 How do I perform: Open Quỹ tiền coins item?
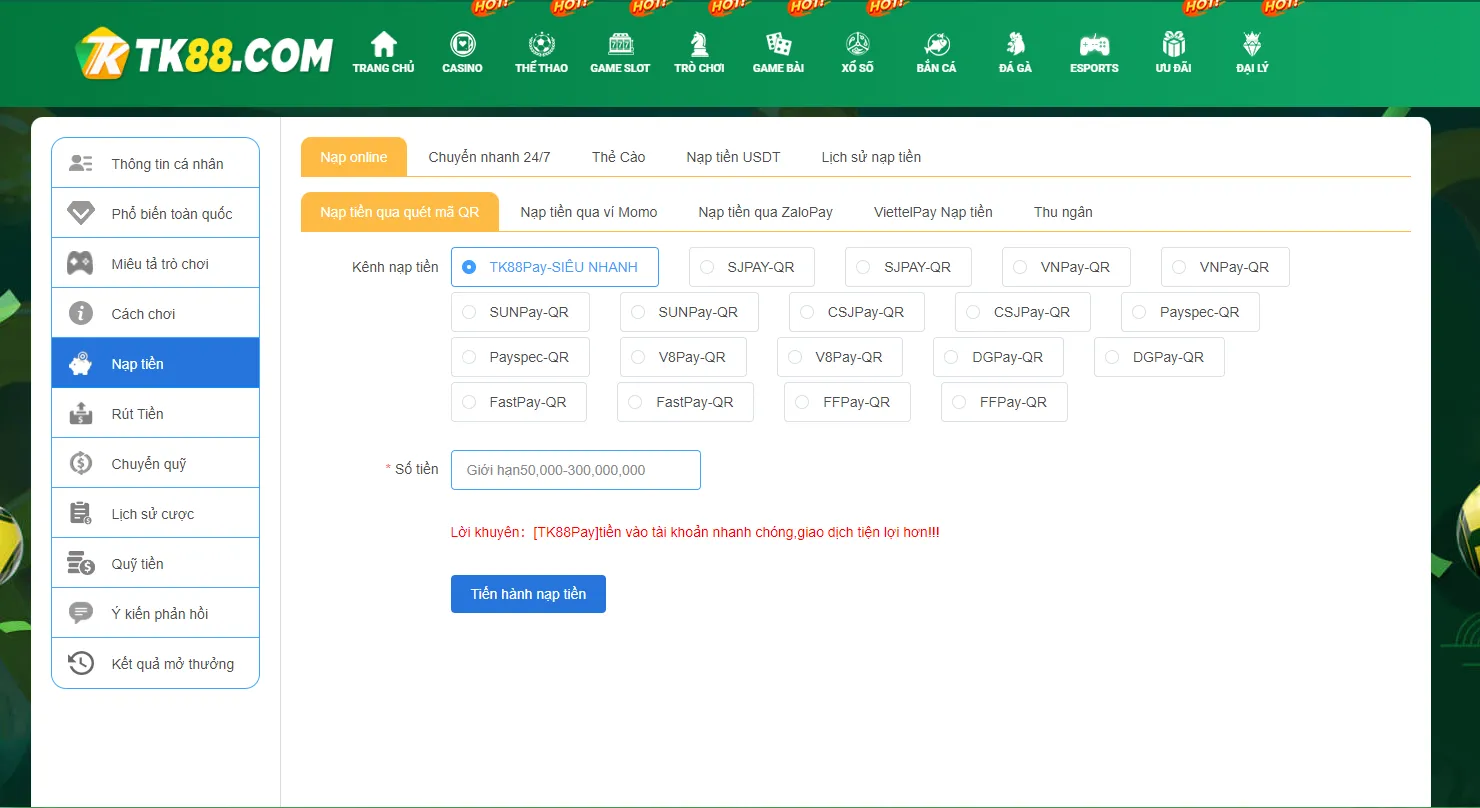155,563
